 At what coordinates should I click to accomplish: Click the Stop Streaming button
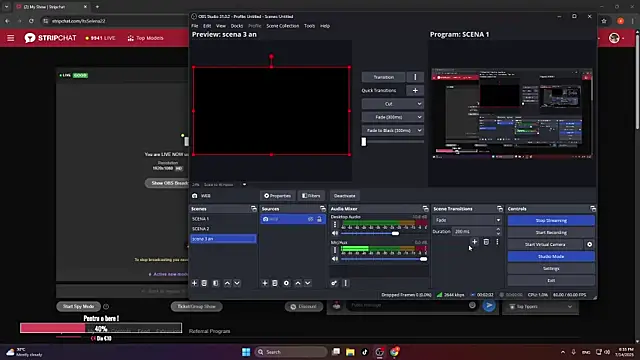tap(551, 220)
